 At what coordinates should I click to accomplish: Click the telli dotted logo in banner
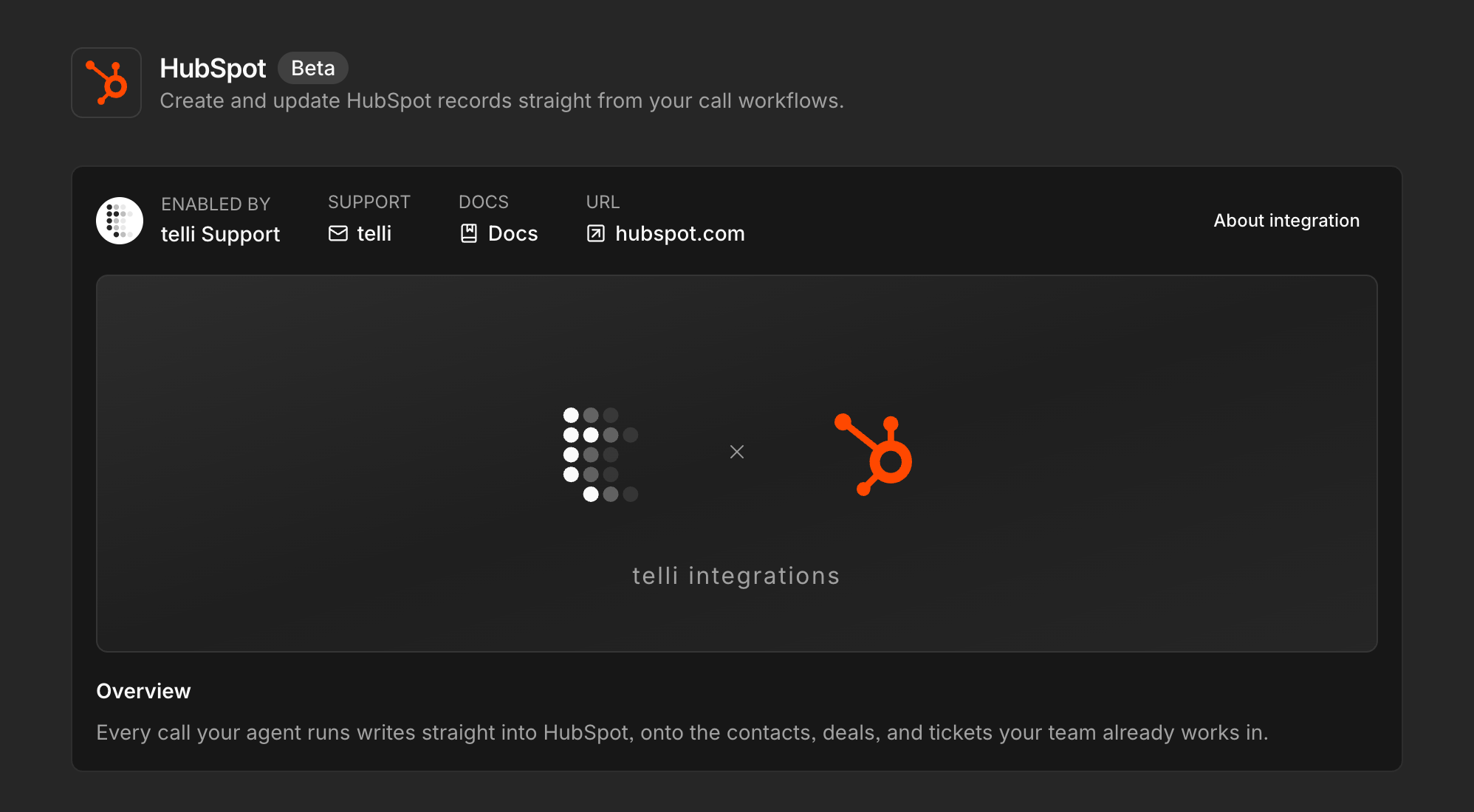pos(600,454)
